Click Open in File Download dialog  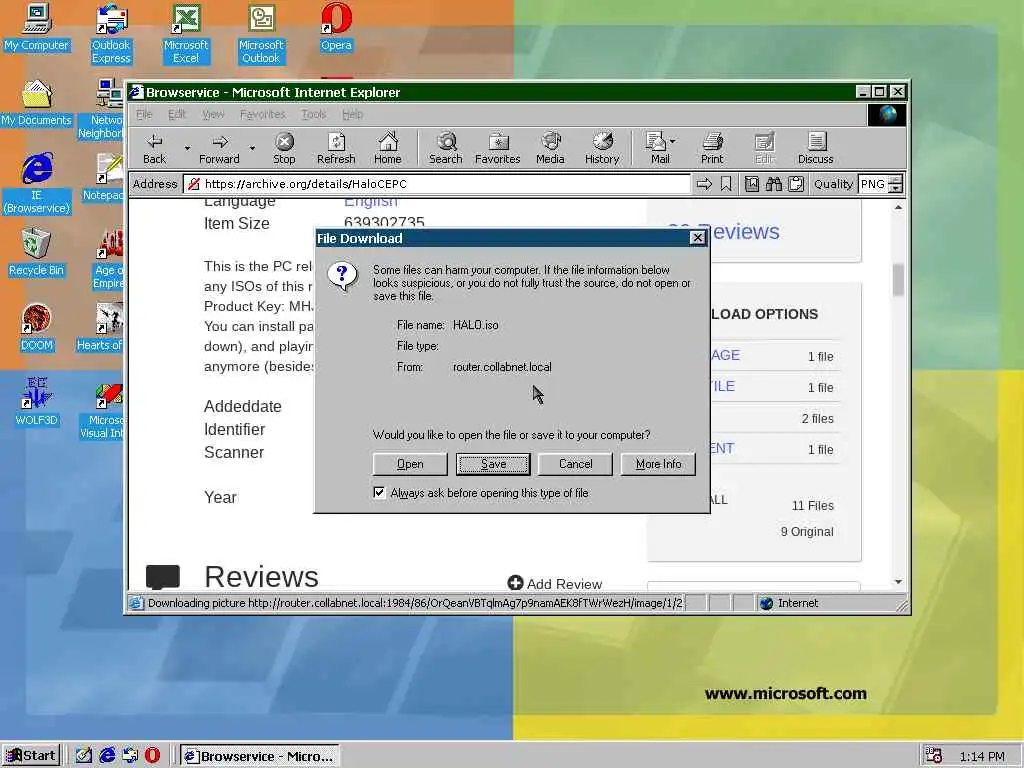(x=410, y=464)
